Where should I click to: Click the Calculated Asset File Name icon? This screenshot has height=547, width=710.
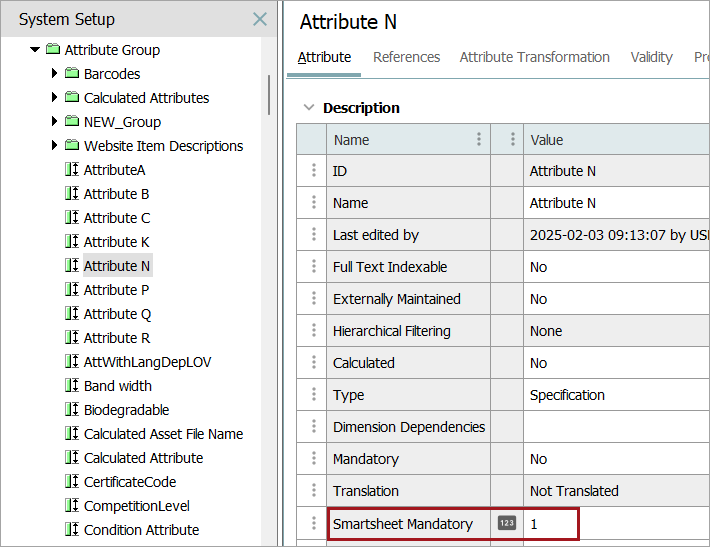point(72,433)
